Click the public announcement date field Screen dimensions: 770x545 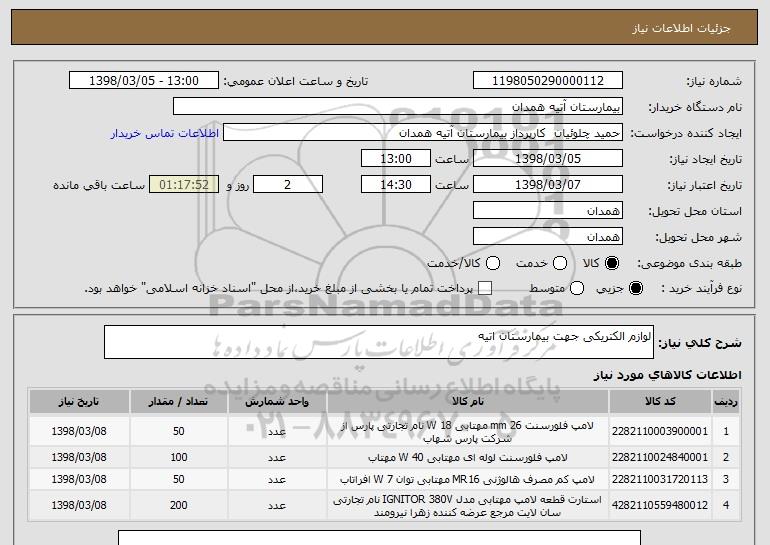[144, 81]
